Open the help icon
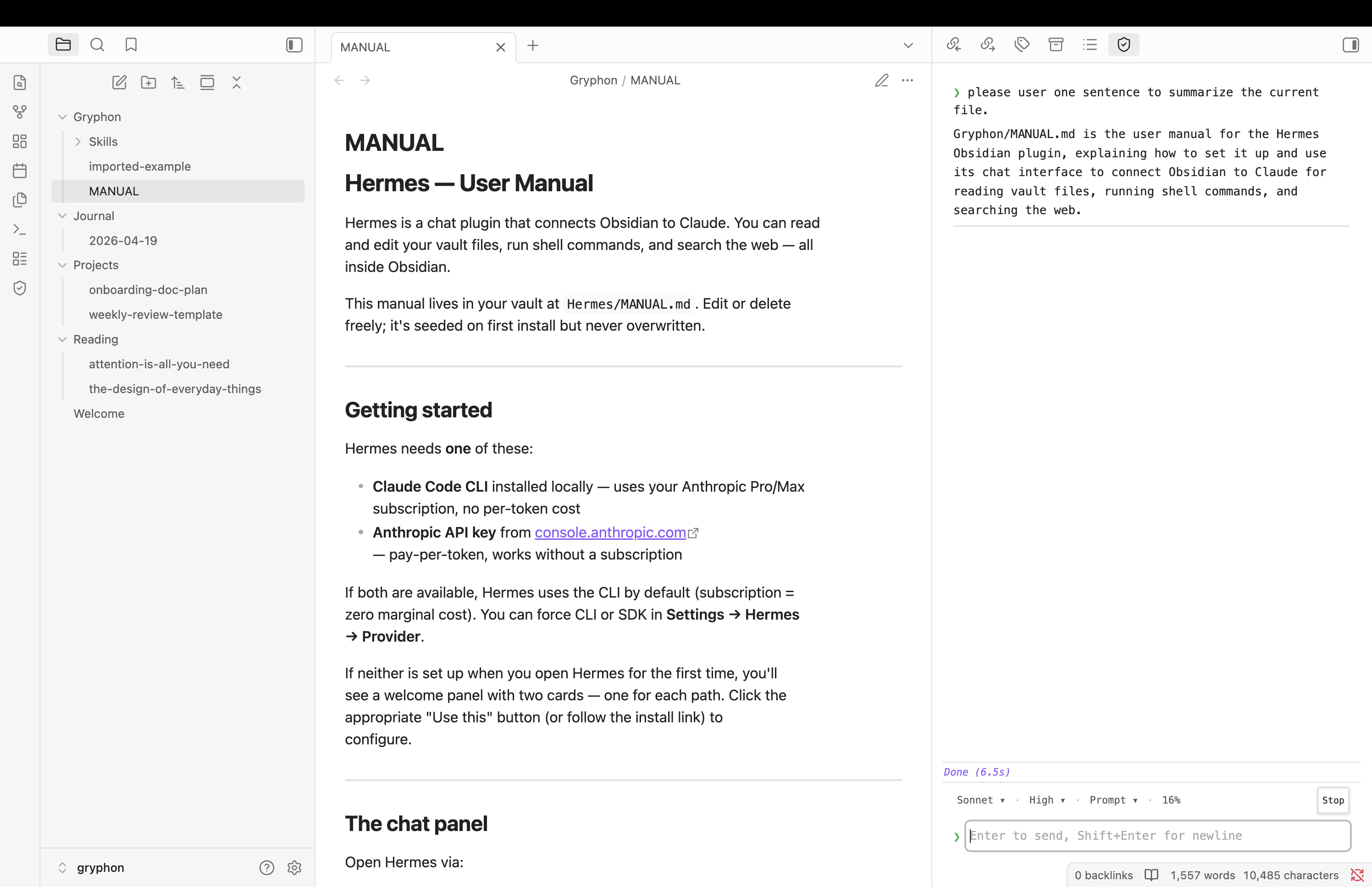The image size is (1372, 887). [x=266, y=868]
